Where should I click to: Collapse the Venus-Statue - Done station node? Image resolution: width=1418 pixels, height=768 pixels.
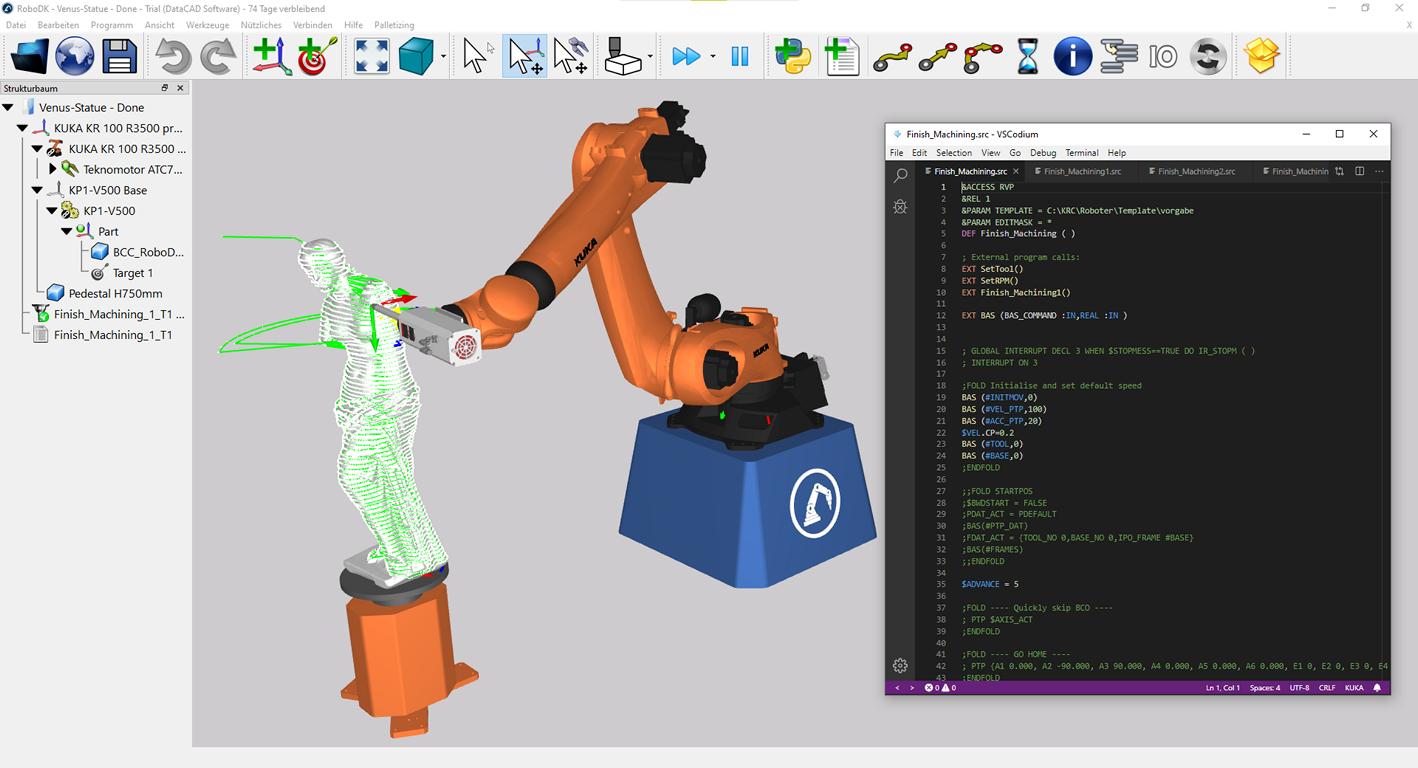coord(8,107)
